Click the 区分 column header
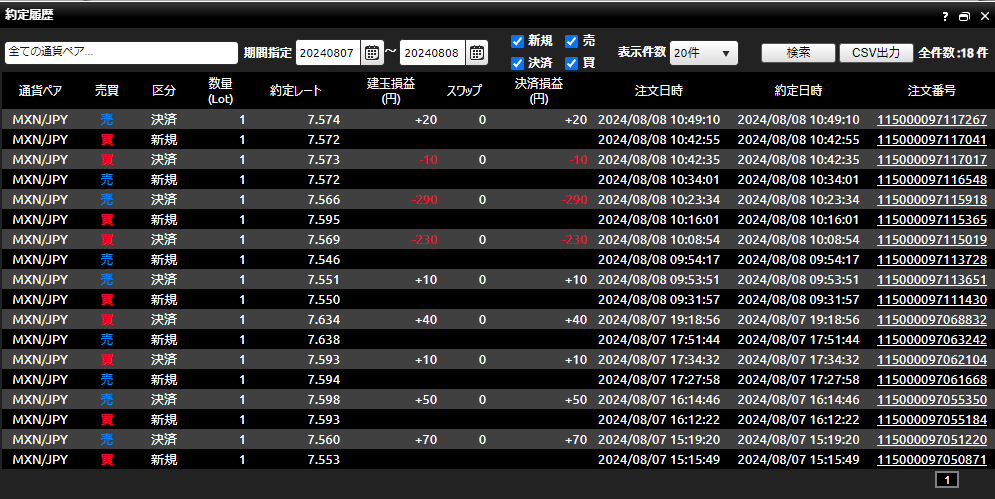This screenshot has height=499, width=995. pyautogui.click(x=164, y=91)
